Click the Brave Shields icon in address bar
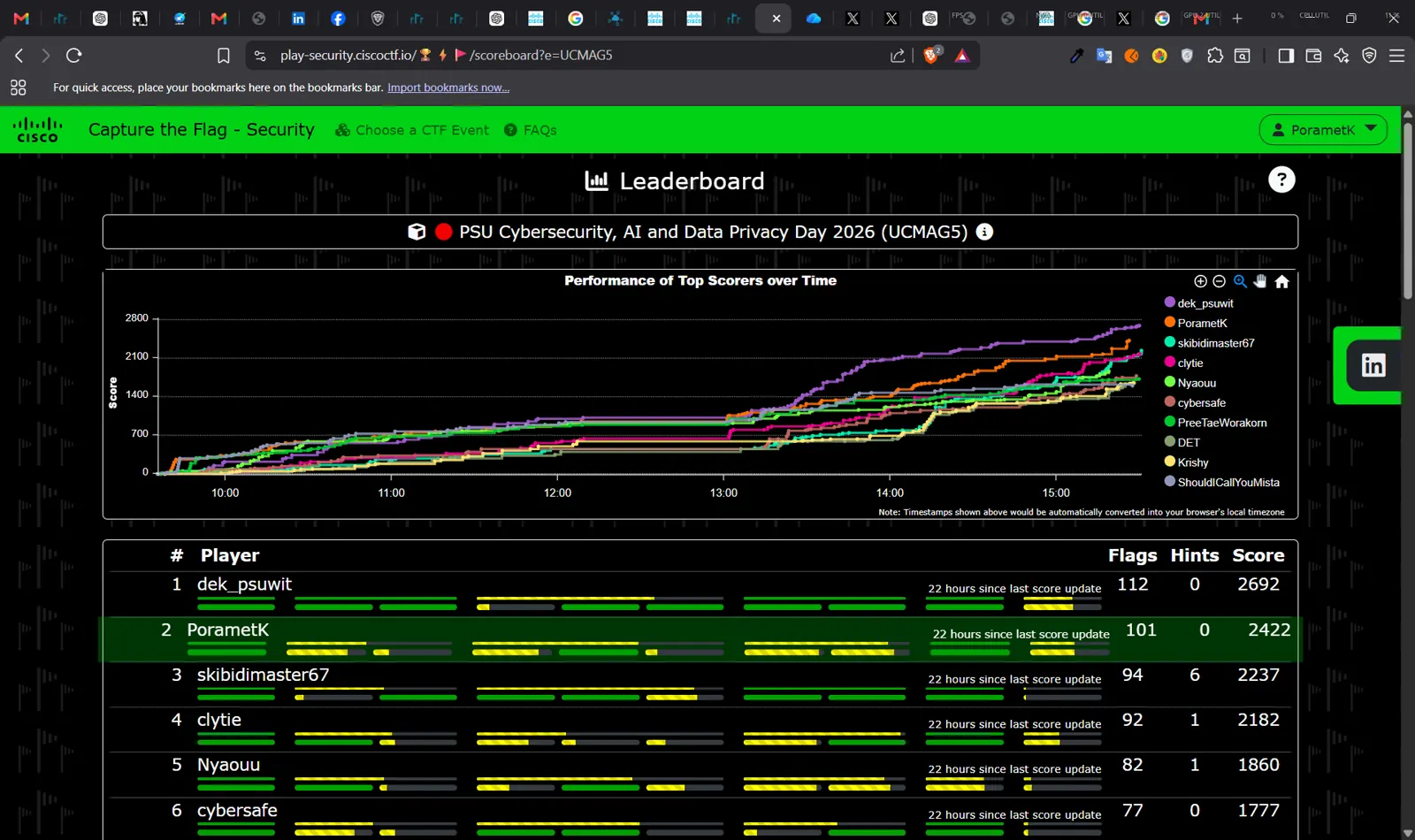1415x840 pixels. pos(930,55)
